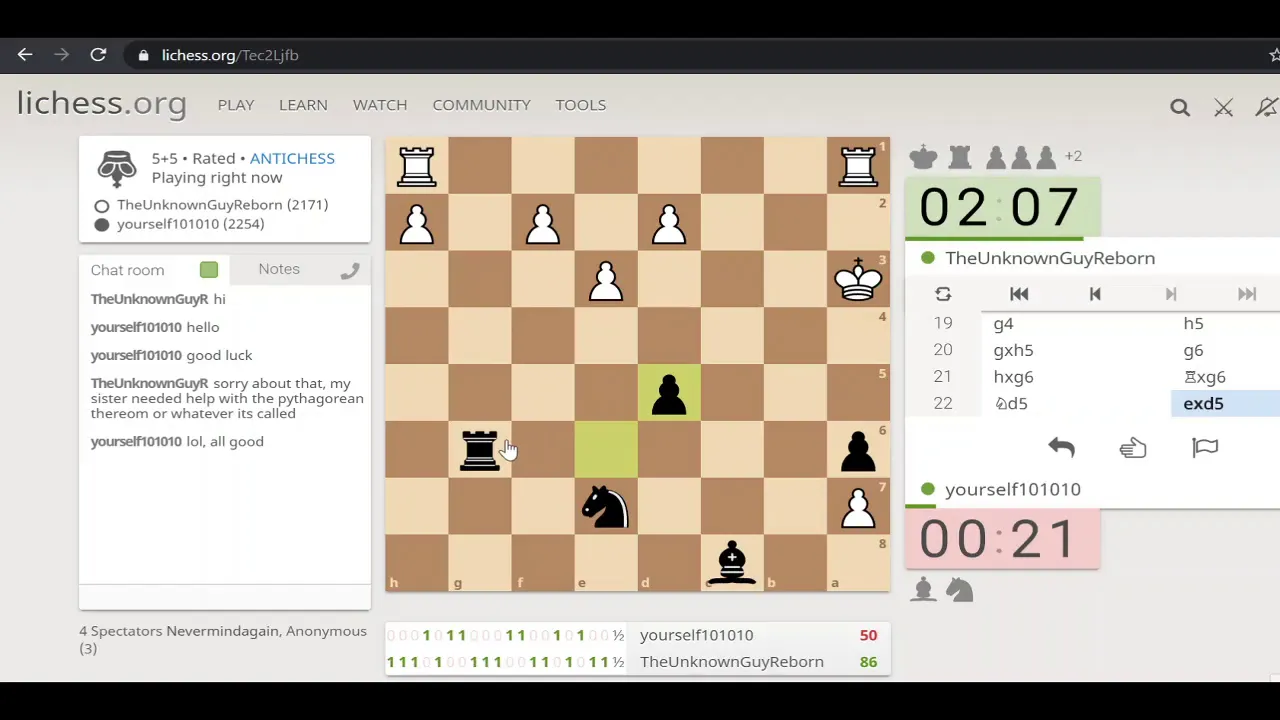The width and height of the screenshot is (1280, 720).
Task: Click the black knight on e7
Action: click(x=606, y=506)
